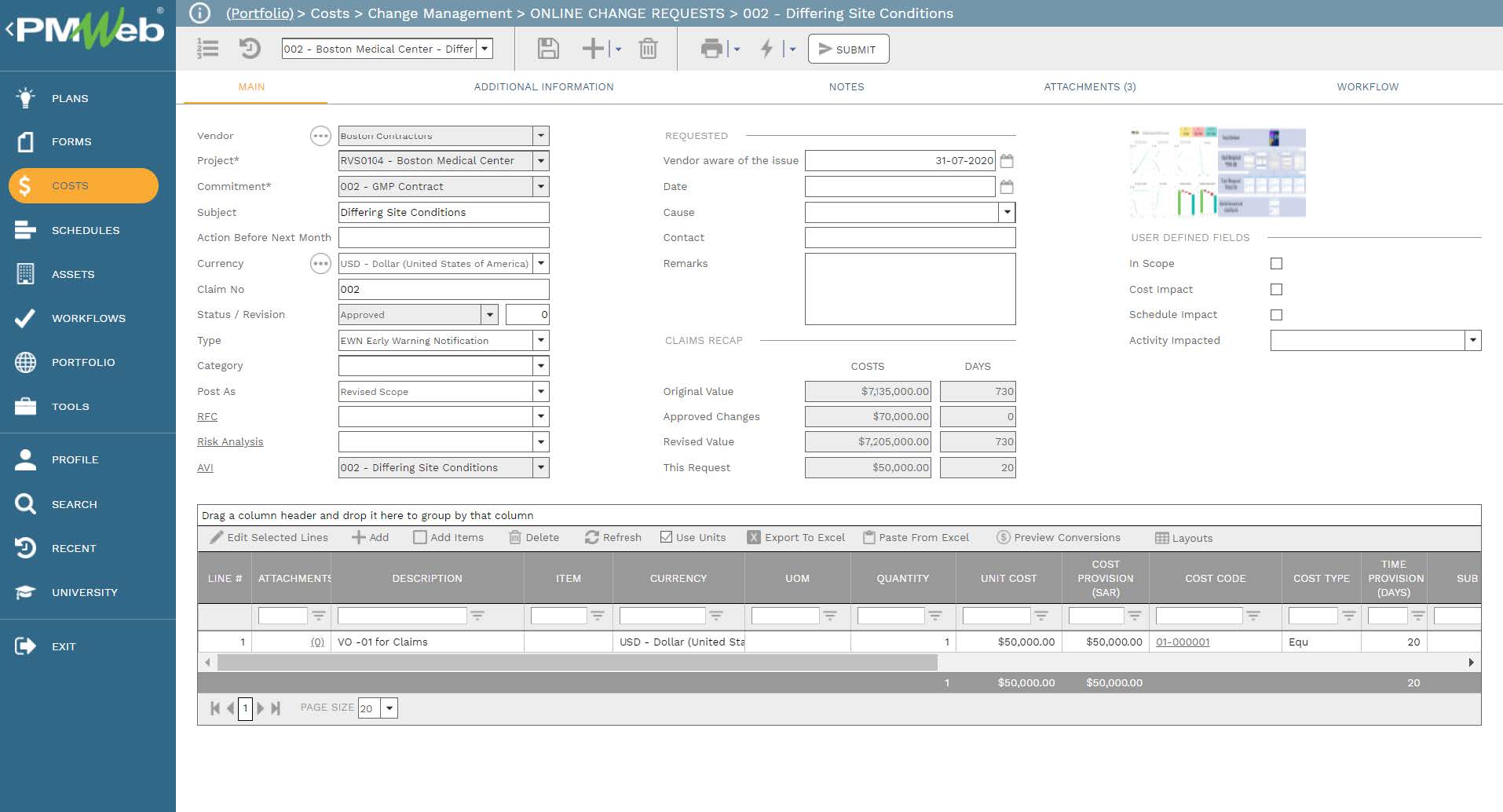Uncheck the Use Units checkbox
The height and width of the screenshot is (812, 1503).
666,537
